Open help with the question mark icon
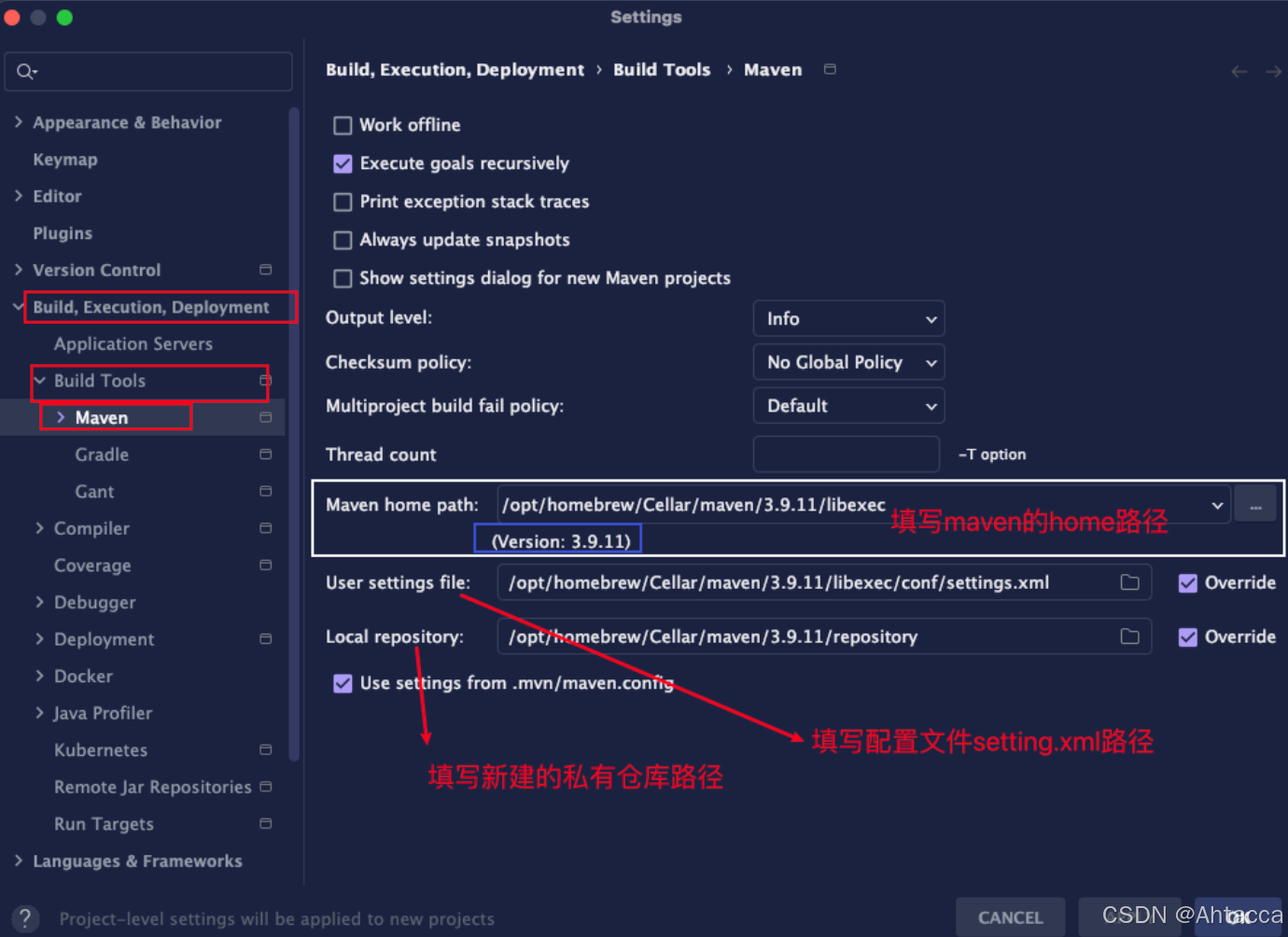Viewport: 1288px width, 937px height. click(x=25, y=918)
